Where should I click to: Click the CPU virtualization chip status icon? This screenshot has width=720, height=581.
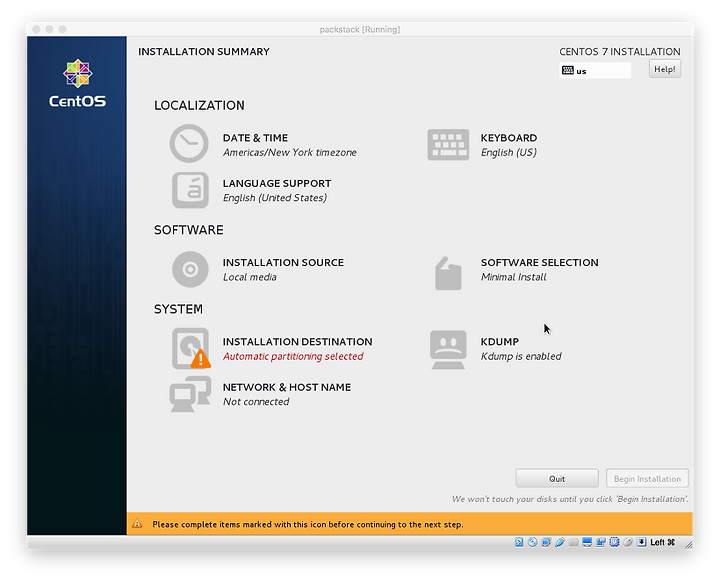click(614, 542)
